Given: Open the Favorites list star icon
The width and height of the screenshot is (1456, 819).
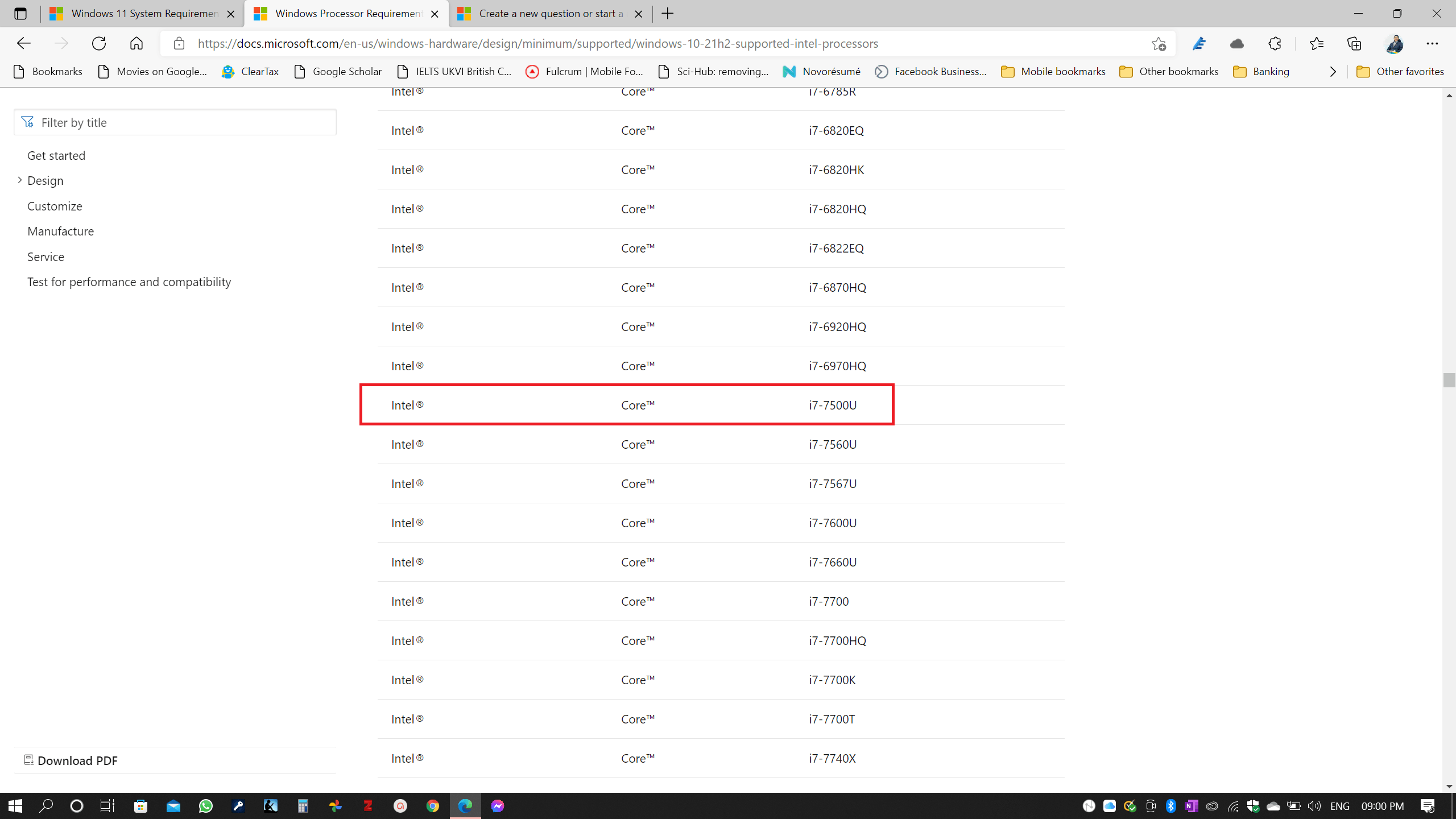Looking at the screenshot, I should 1316,43.
